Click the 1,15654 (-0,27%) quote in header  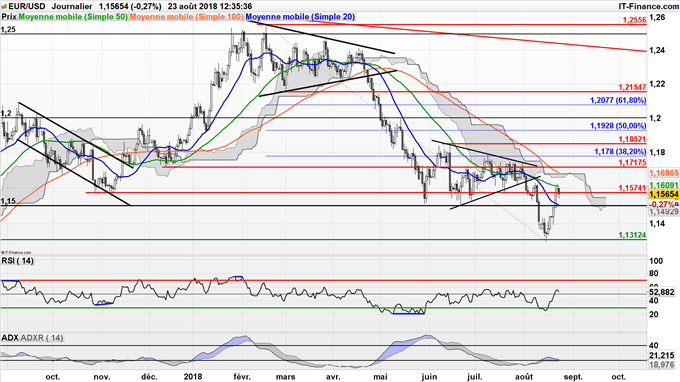[130, 7]
